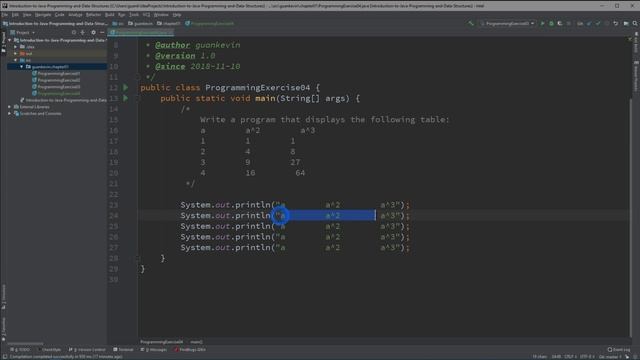Open Project view selector dropdown
This screenshot has width=640, height=360.
[23, 33]
